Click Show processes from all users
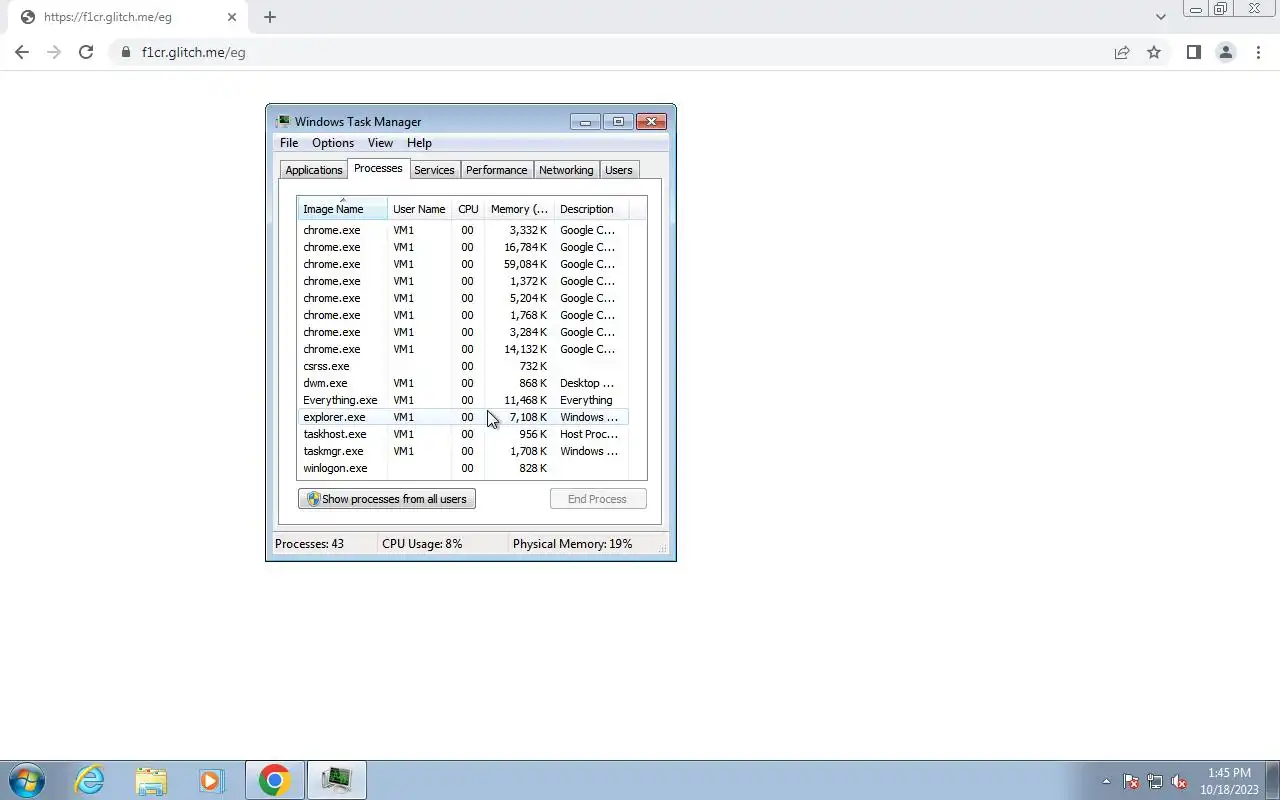 (386, 499)
